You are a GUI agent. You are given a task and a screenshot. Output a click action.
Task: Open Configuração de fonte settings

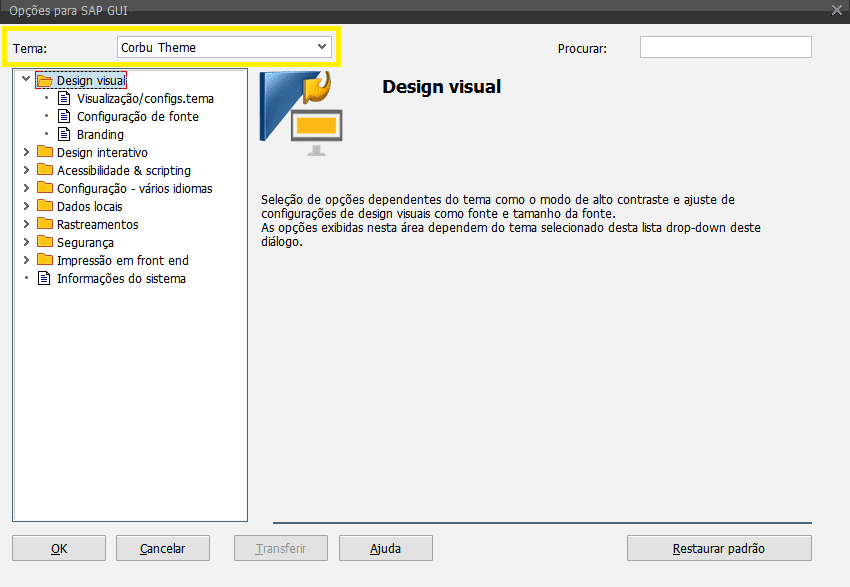coord(138,117)
